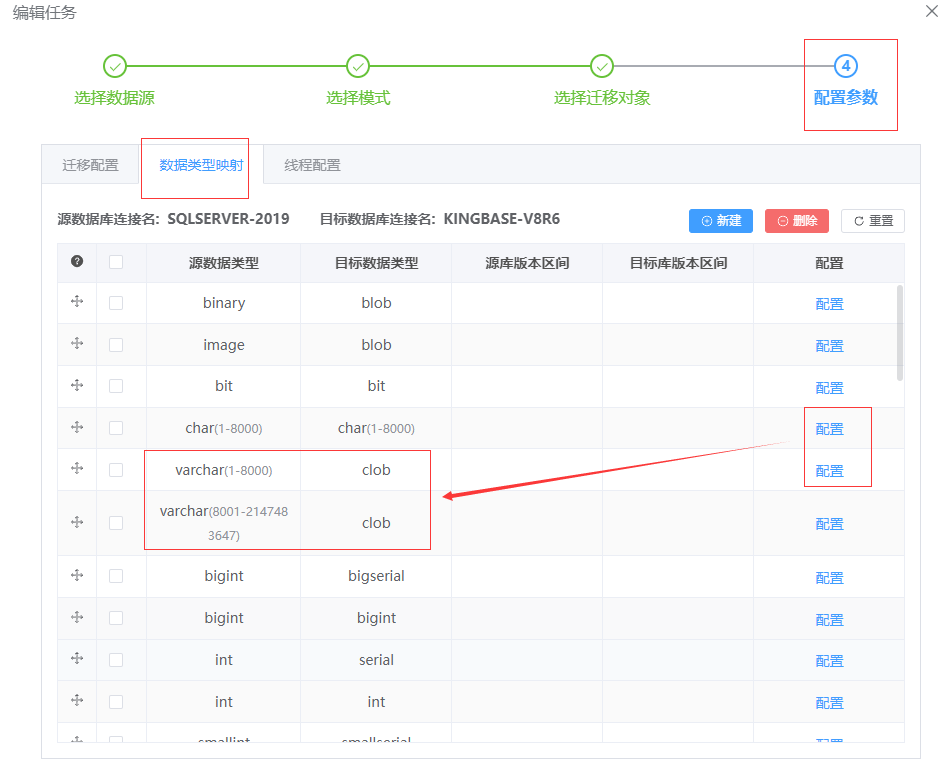Click the 重置 reset button
The image size is (947, 771).
[873, 221]
